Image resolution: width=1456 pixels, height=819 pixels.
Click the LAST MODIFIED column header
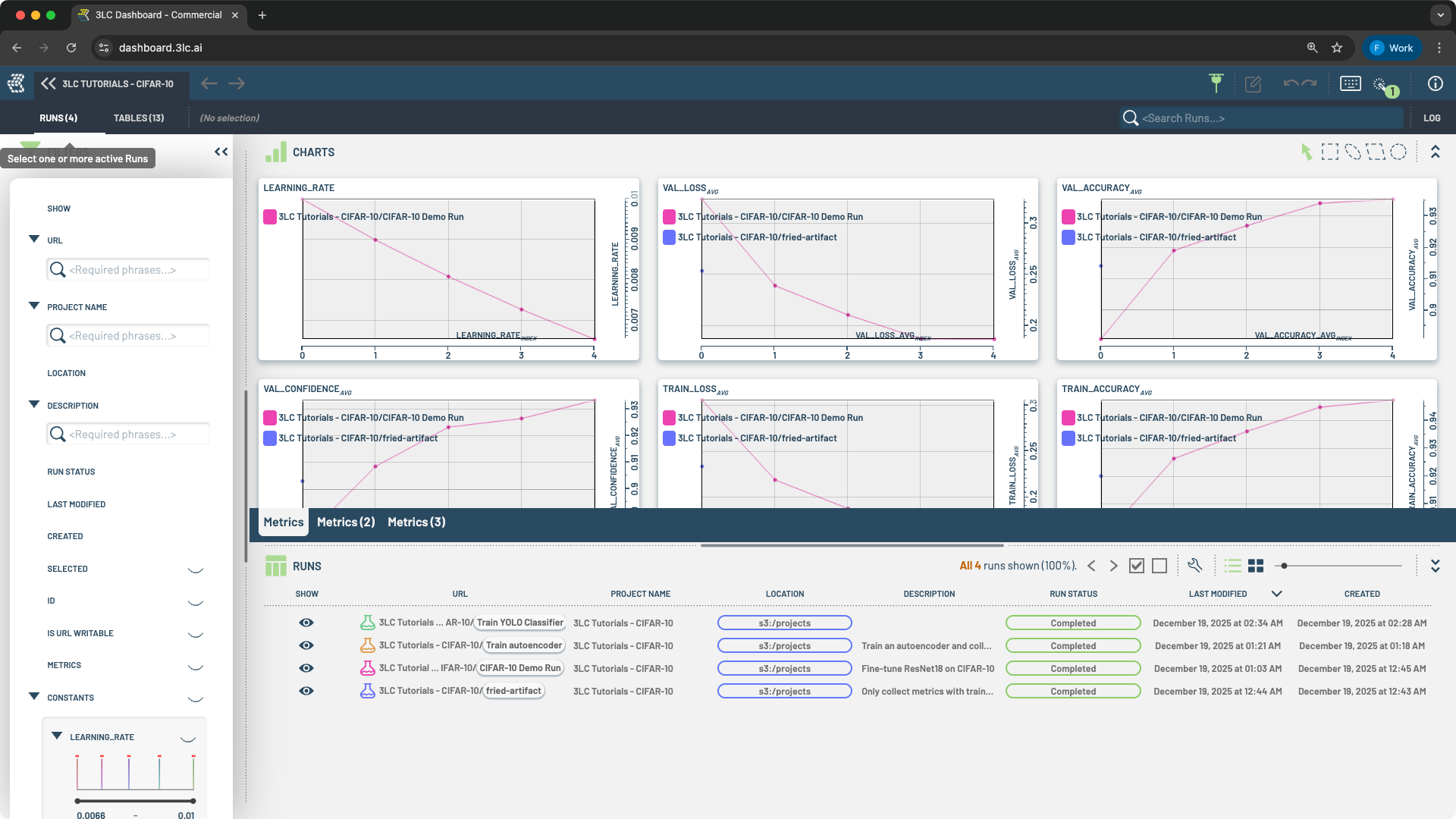coord(1217,594)
